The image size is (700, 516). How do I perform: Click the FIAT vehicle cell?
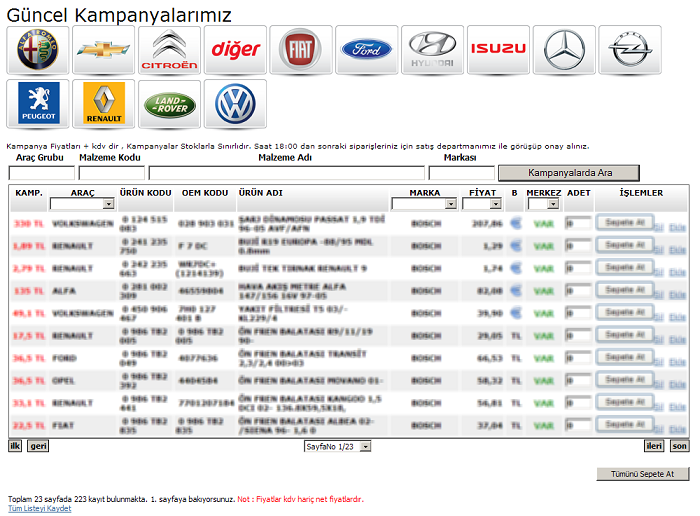[63, 425]
